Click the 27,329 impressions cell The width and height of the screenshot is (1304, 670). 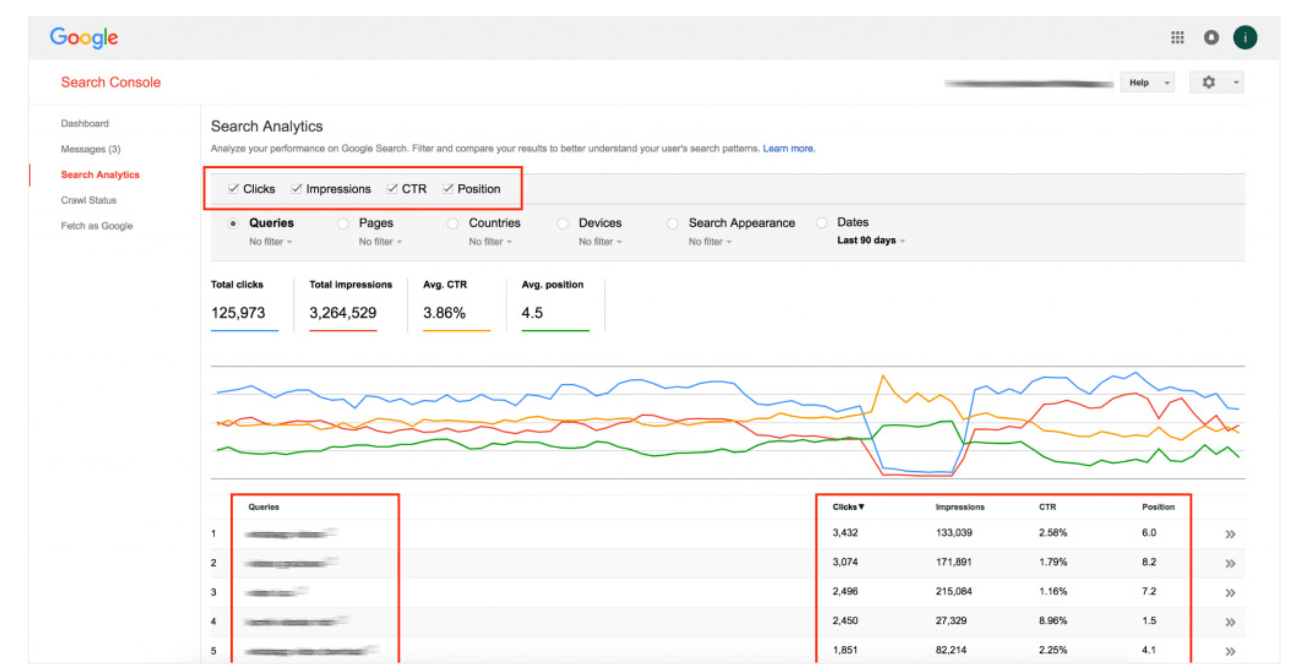pyautogui.click(x=951, y=621)
